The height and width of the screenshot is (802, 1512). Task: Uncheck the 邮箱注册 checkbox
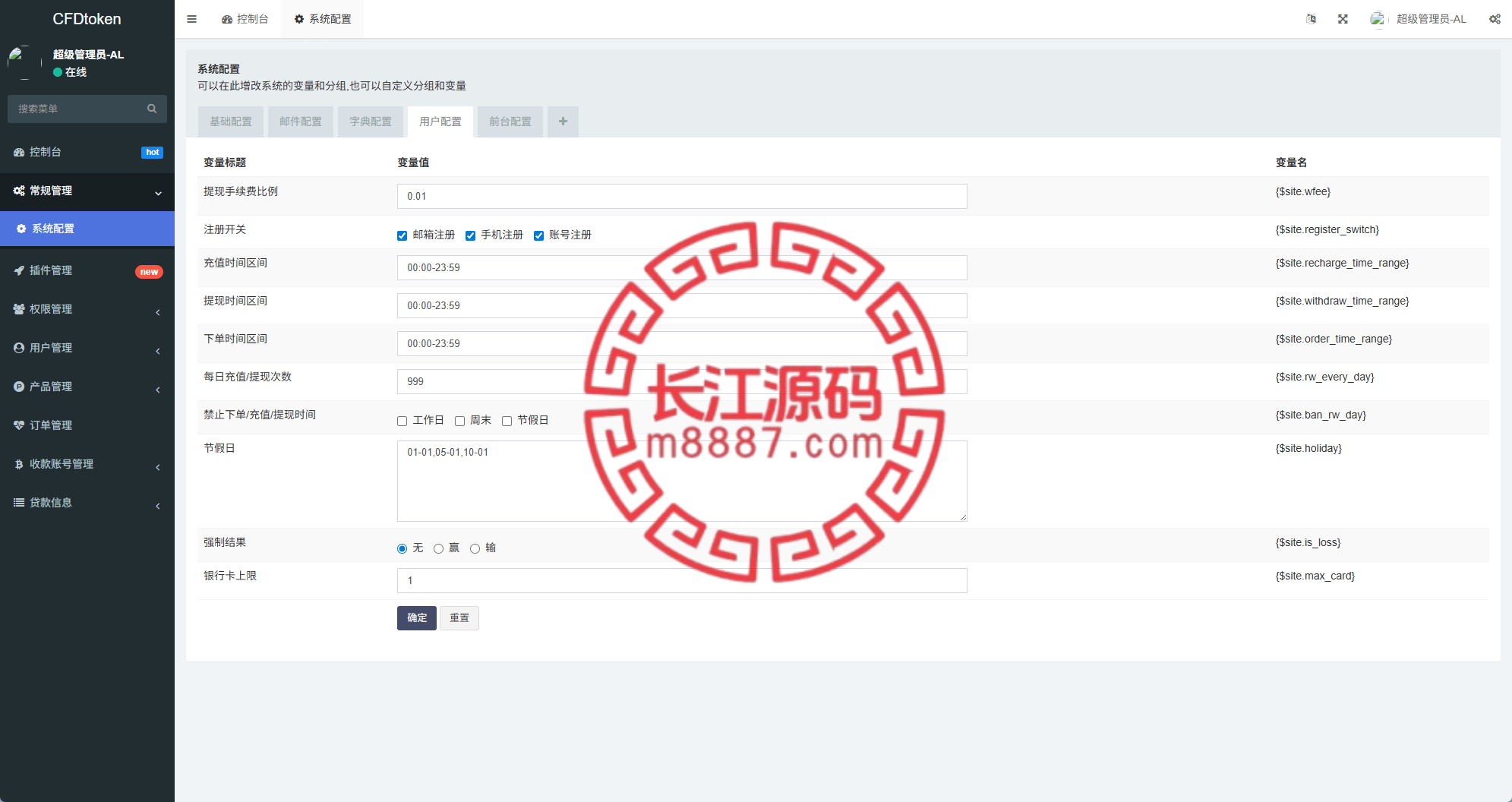point(402,235)
